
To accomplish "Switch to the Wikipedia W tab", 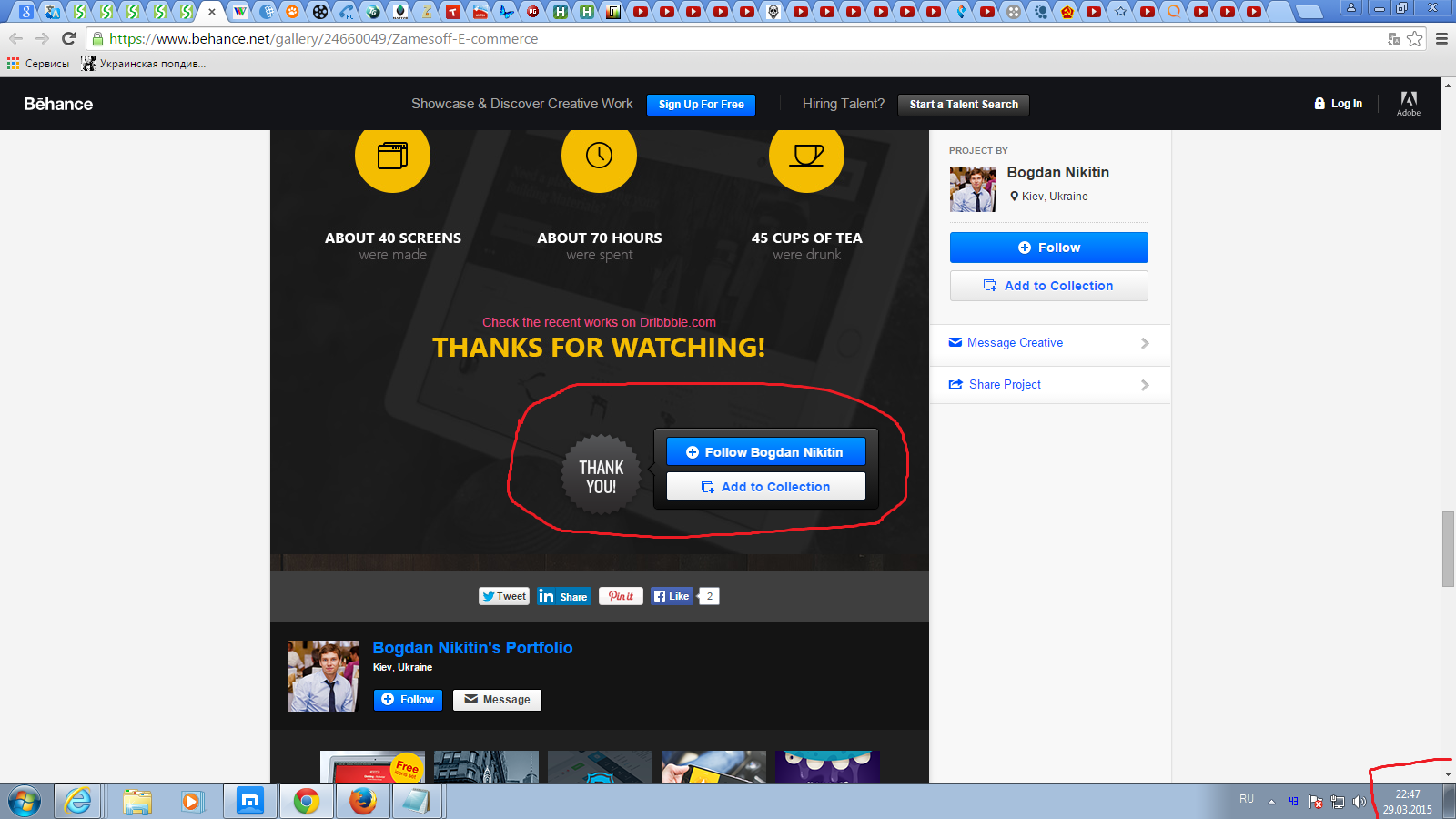I will [x=239, y=12].
